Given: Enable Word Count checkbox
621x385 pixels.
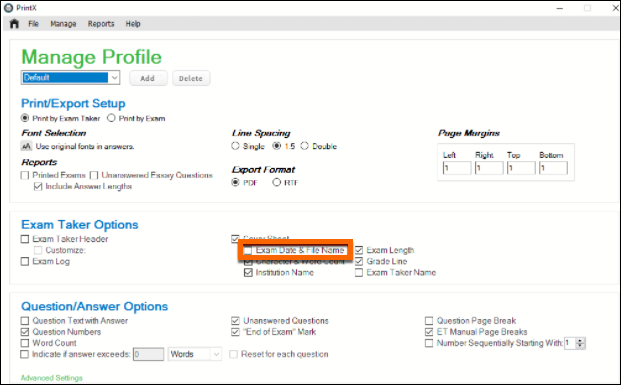Looking at the screenshot, I should coord(25,343).
